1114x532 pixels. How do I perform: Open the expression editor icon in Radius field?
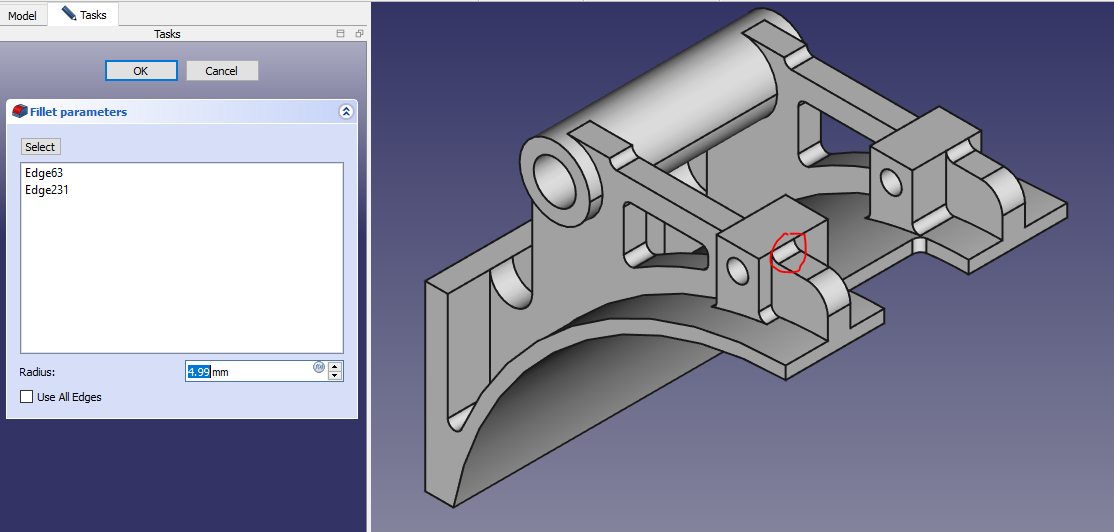click(319, 367)
